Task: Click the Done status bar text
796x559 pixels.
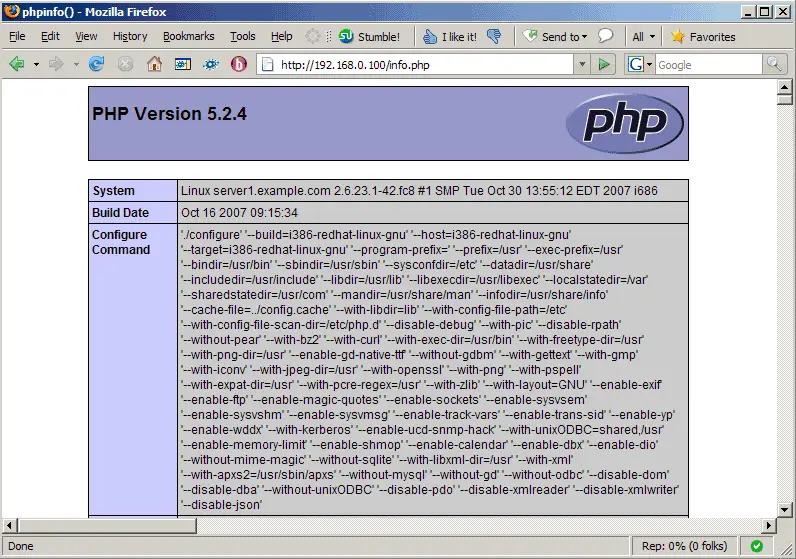Action: pos(21,546)
